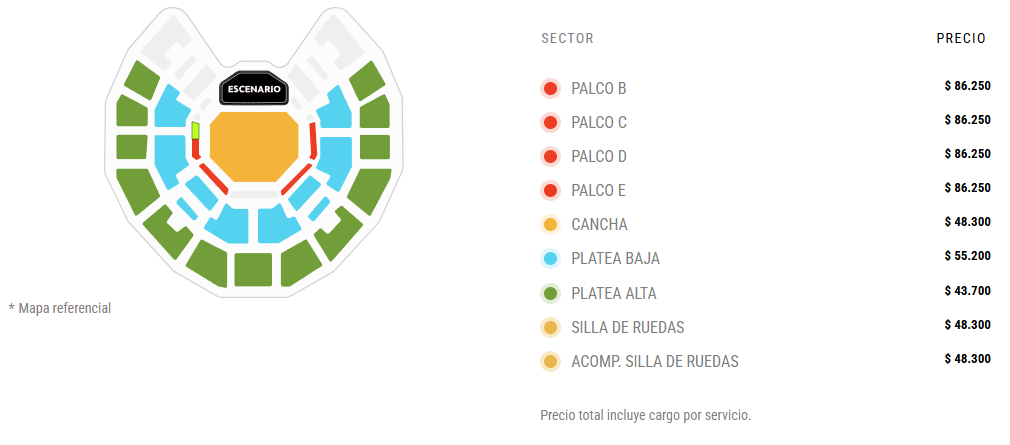Select the red PALCO D dot

click(x=550, y=157)
